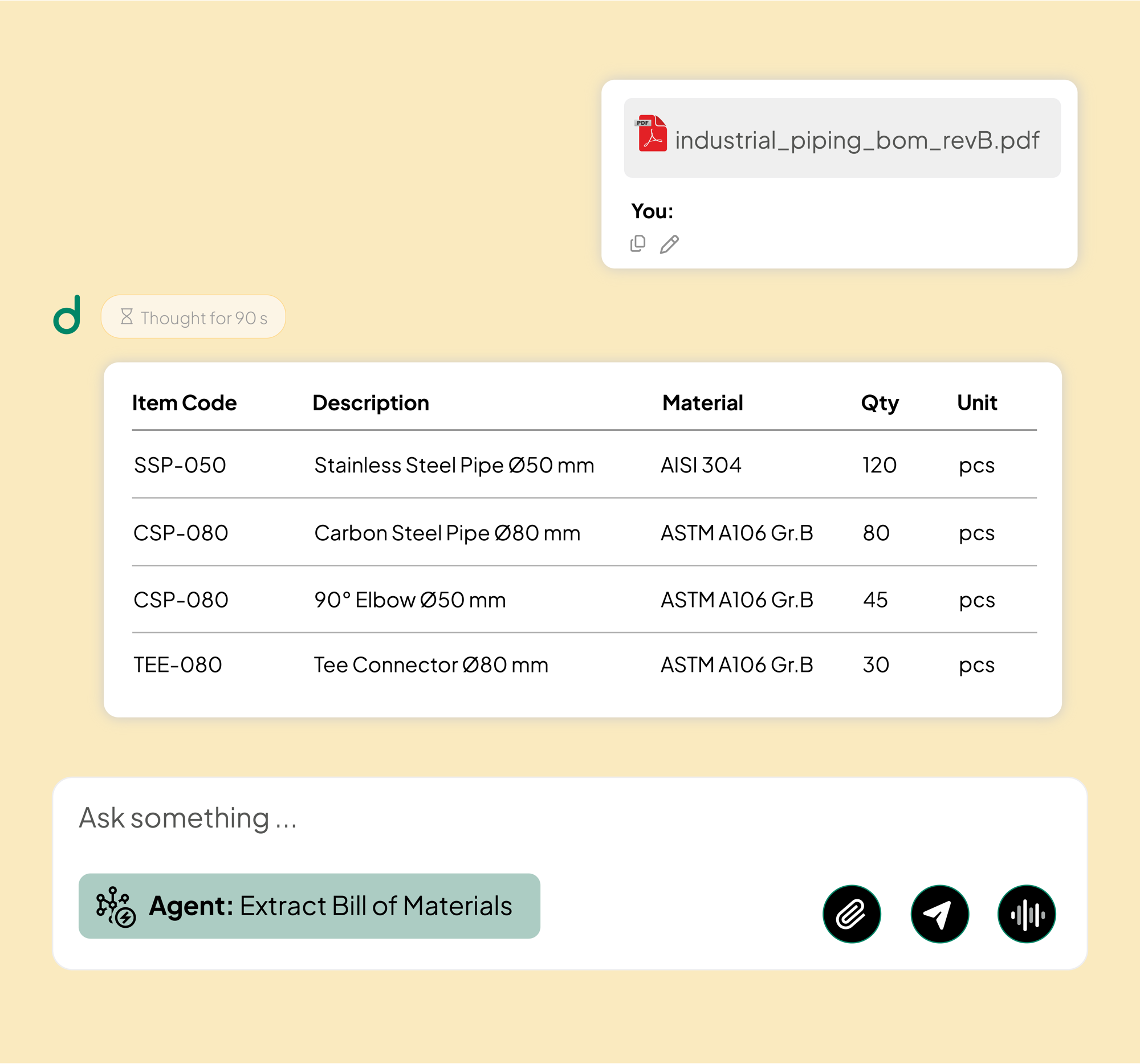The width and height of the screenshot is (1140, 1064).
Task: Click Stainless Steel Pipe Ø50 mm description
Action: coord(454,465)
